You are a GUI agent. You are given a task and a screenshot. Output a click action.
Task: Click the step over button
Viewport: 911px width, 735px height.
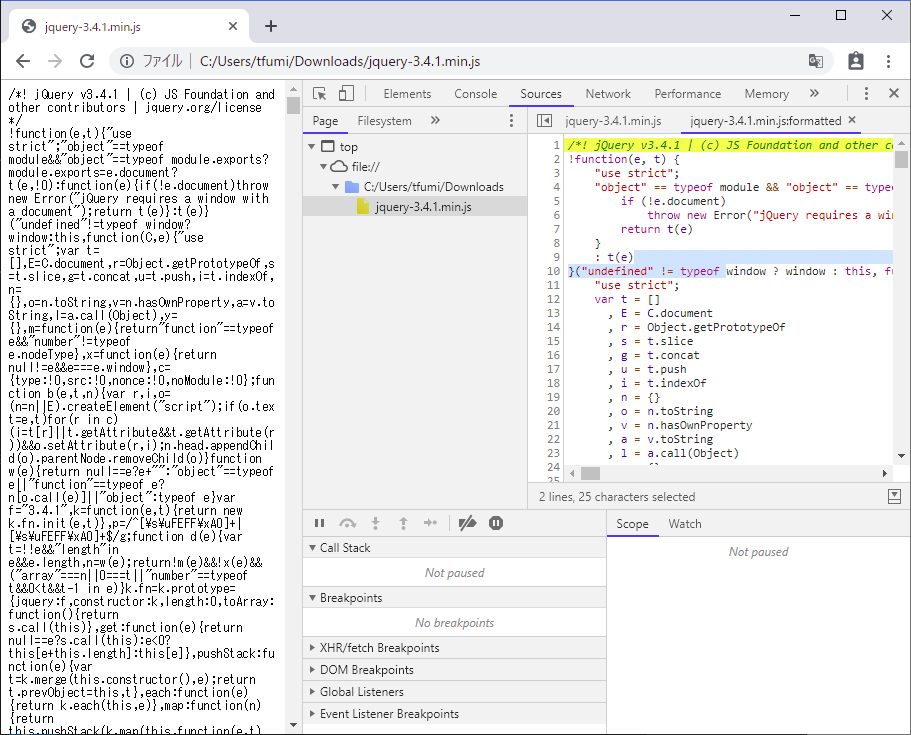pos(347,523)
